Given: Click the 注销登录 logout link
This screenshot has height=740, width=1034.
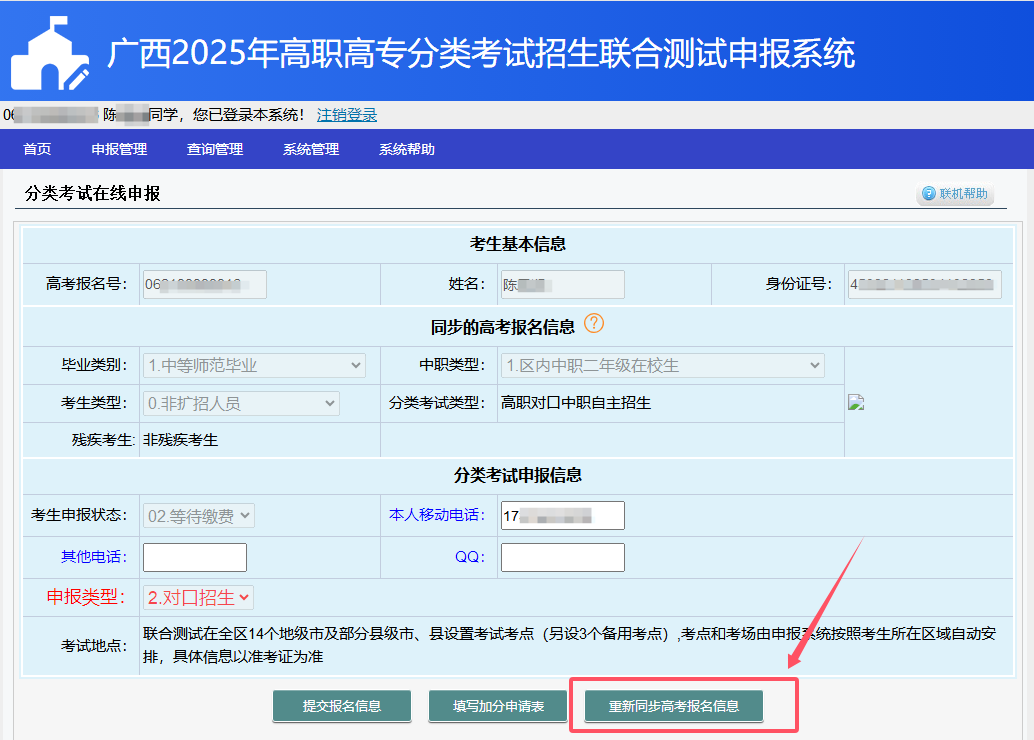Looking at the screenshot, I should (x=347, y=115).
